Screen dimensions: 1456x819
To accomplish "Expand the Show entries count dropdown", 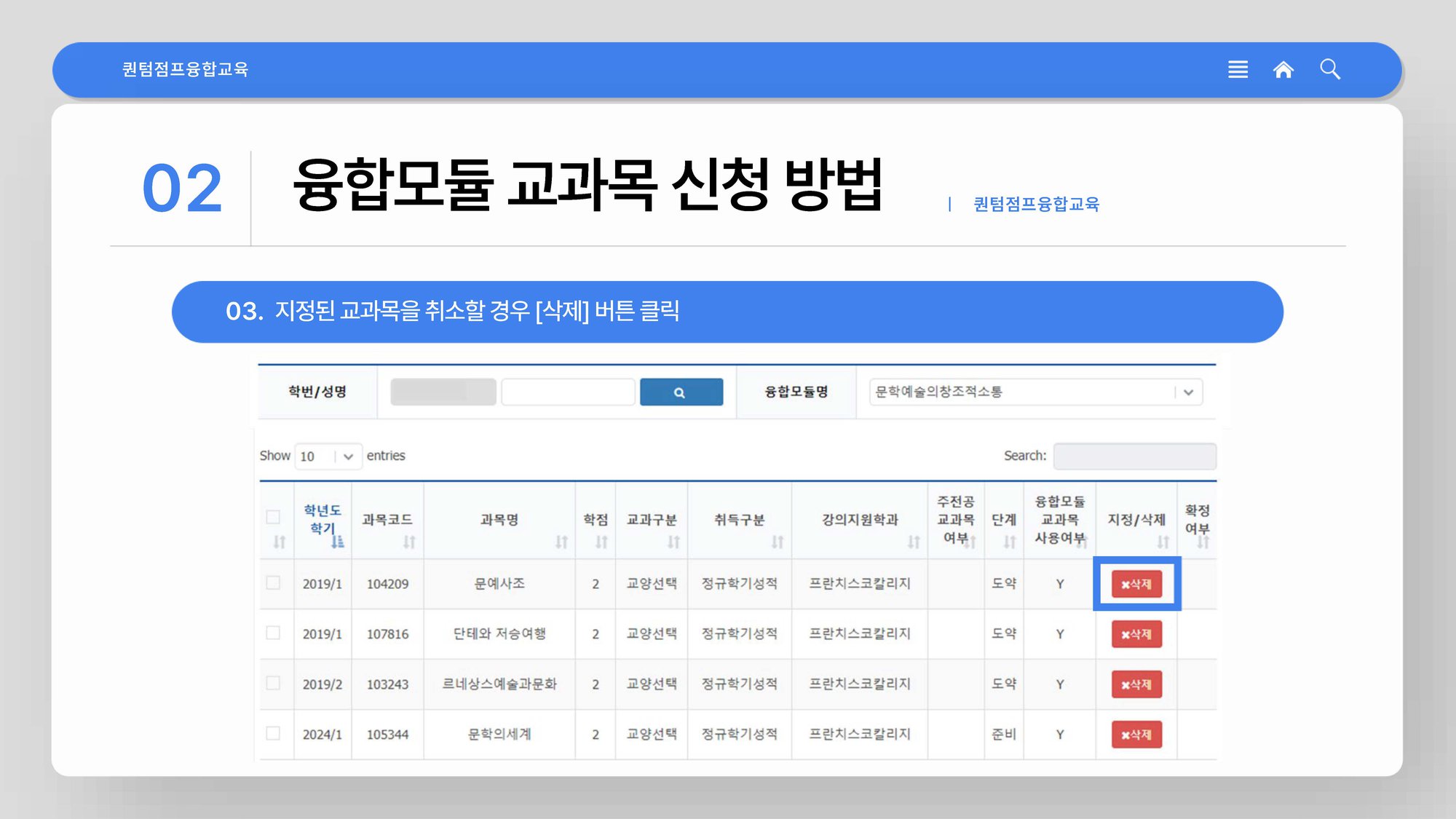I will coord(328,456).
